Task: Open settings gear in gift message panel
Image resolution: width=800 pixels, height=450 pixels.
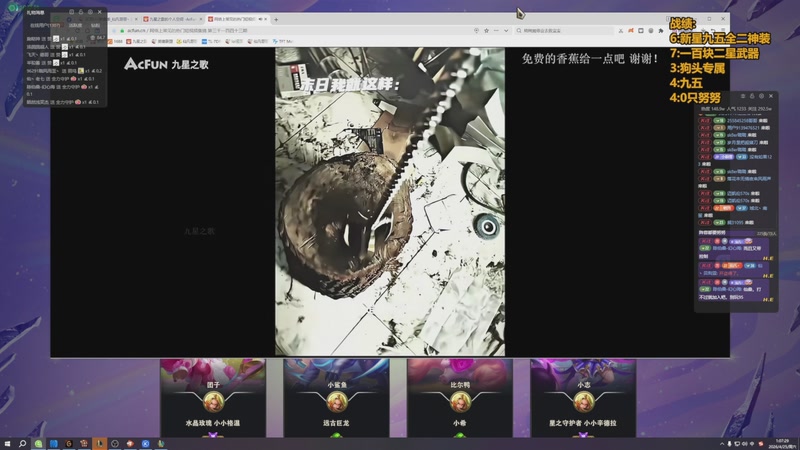Action: (90, 12)
